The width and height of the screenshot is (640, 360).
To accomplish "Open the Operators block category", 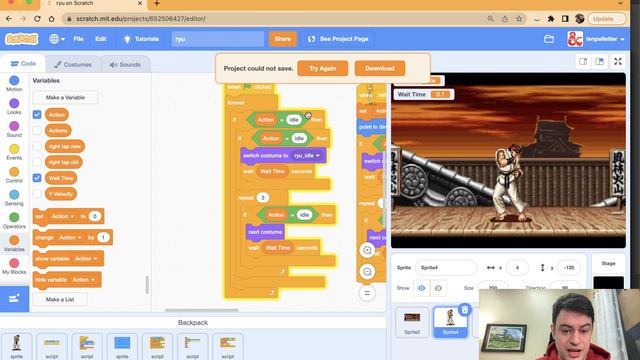I will tap(14, 220).
